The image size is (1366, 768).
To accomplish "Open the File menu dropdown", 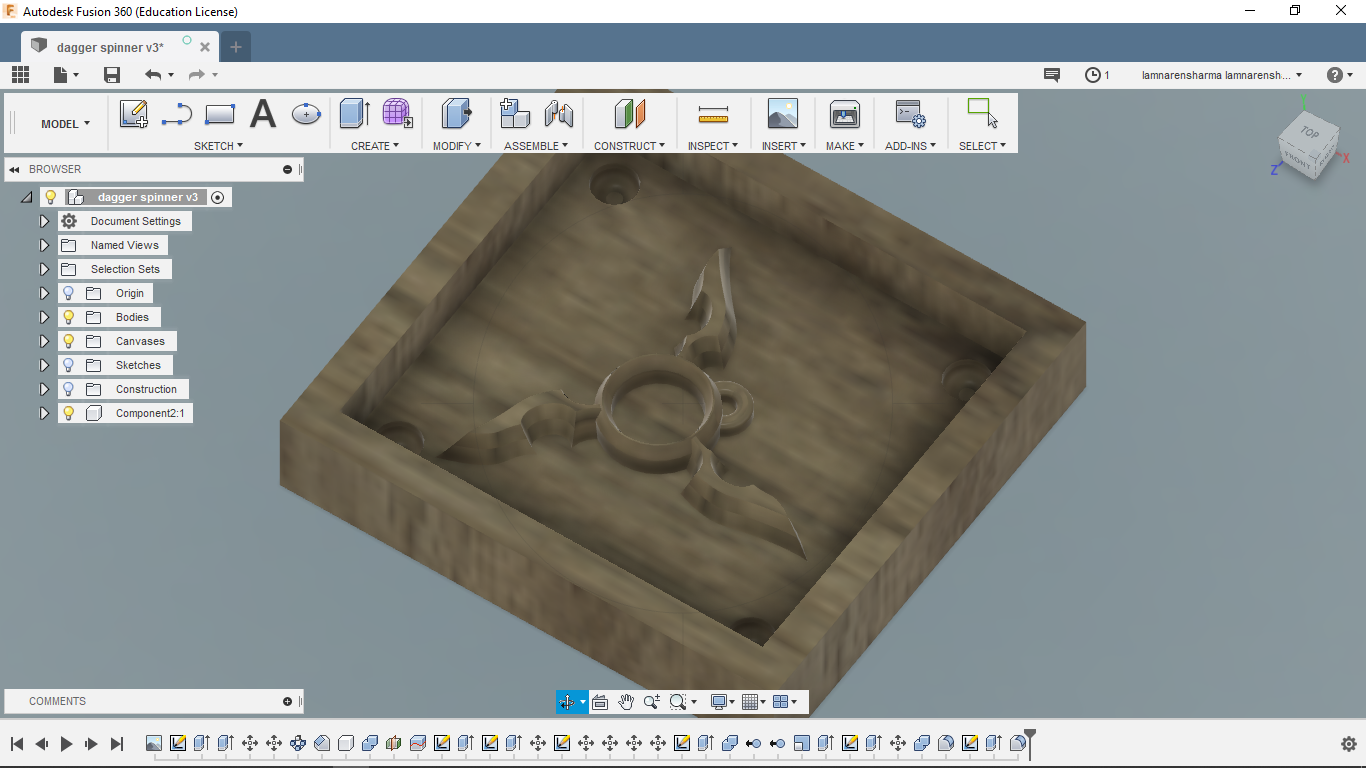I will pyautogui.click(x=66, y=75).
